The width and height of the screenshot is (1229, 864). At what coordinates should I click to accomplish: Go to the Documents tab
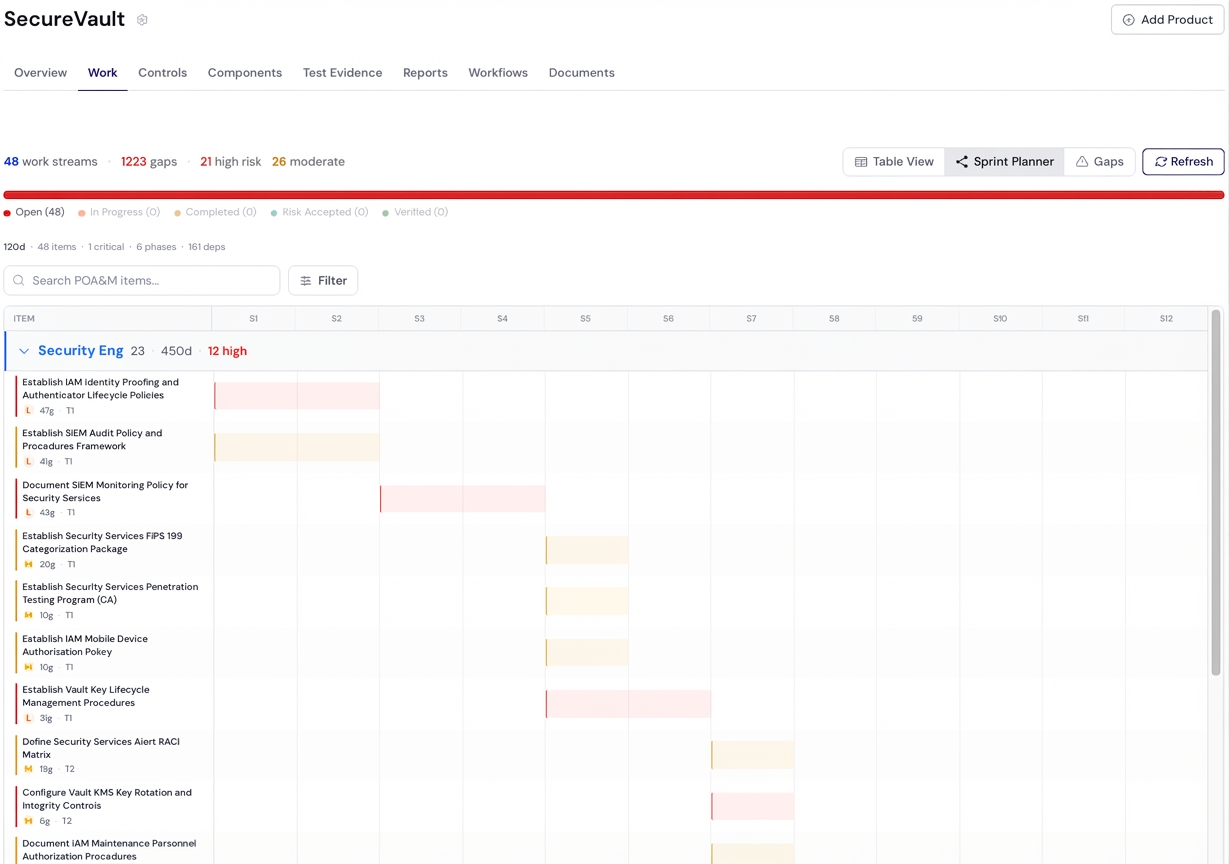(582, 73)
